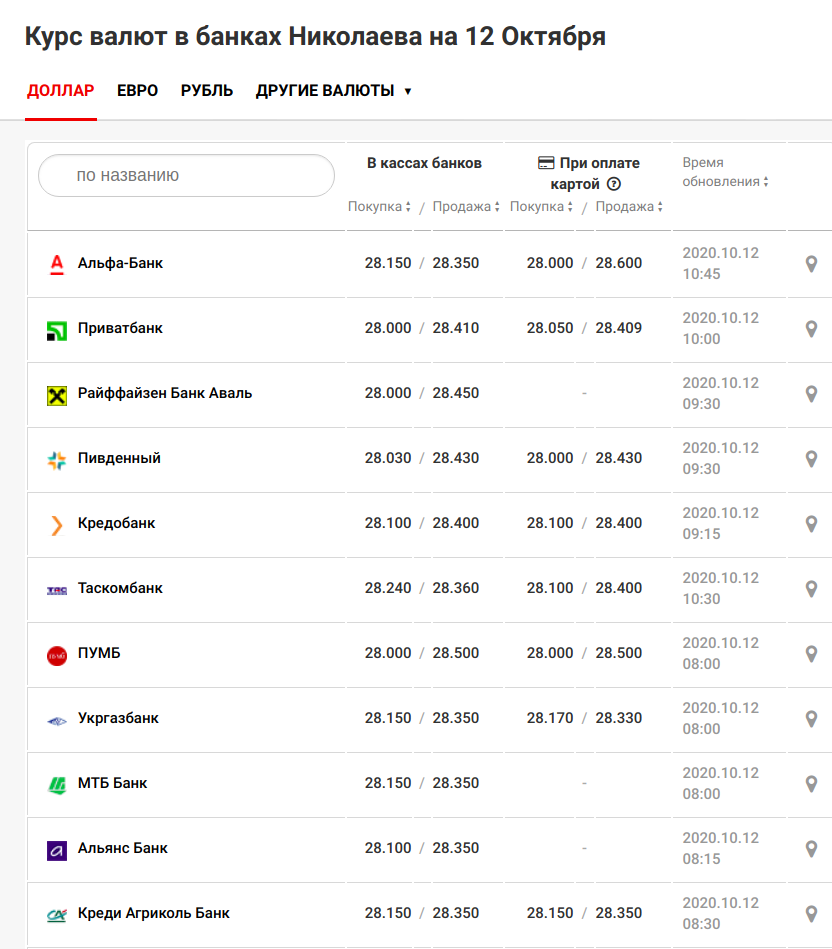Click the Пивденный location pin
The image size is (832, 949).
click(811, 459)
